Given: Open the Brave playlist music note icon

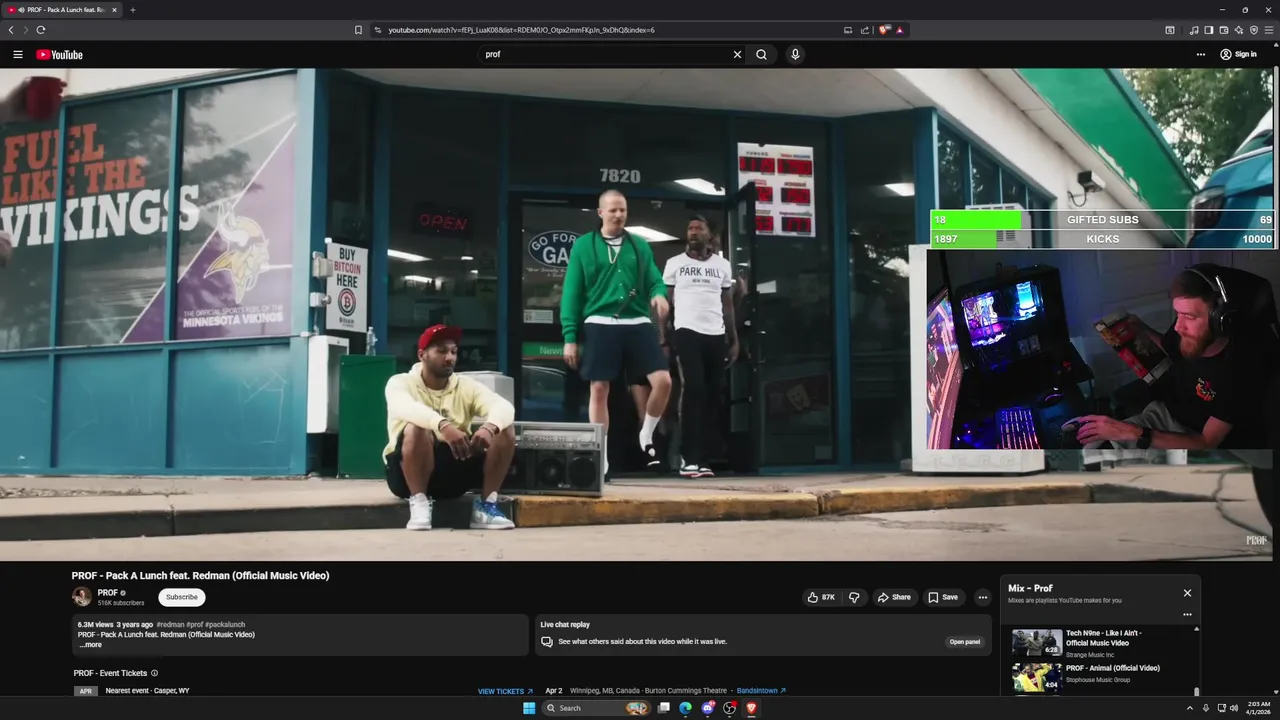Looking at the screenshot, I should [x=1194, y=30].
